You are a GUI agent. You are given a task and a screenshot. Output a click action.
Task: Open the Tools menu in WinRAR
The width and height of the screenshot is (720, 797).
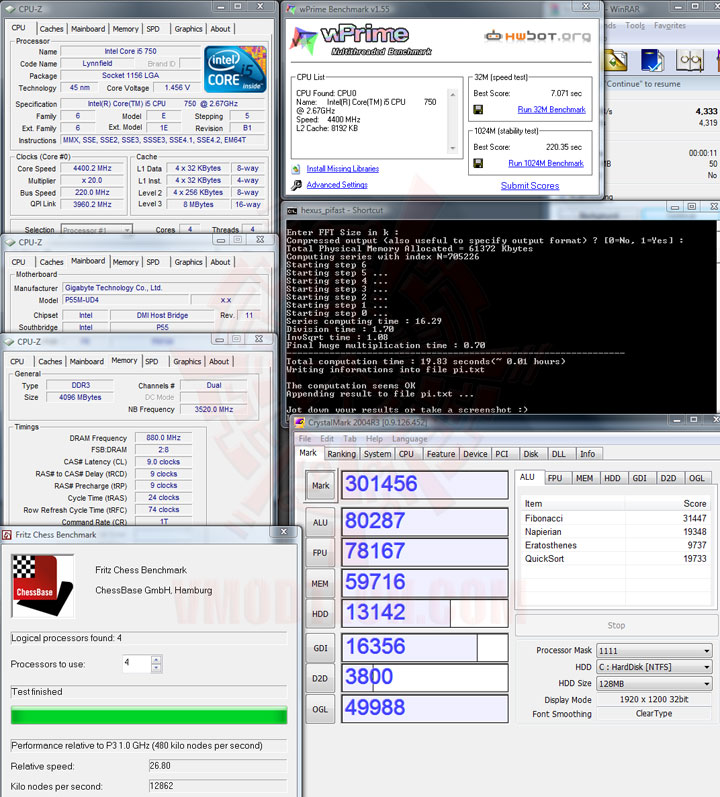click(635, 25)
